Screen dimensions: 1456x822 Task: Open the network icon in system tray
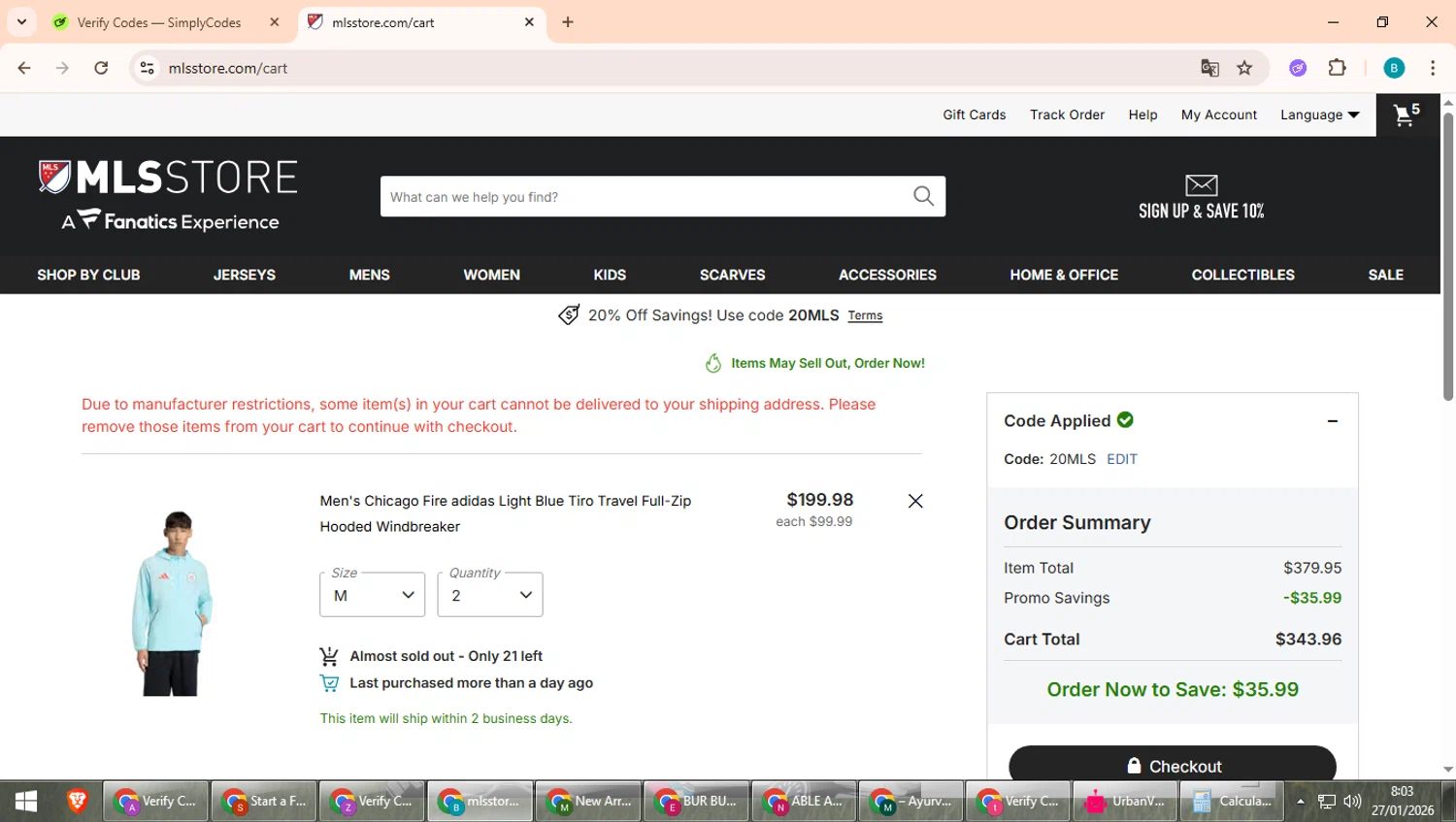[x=1327, y=802]
